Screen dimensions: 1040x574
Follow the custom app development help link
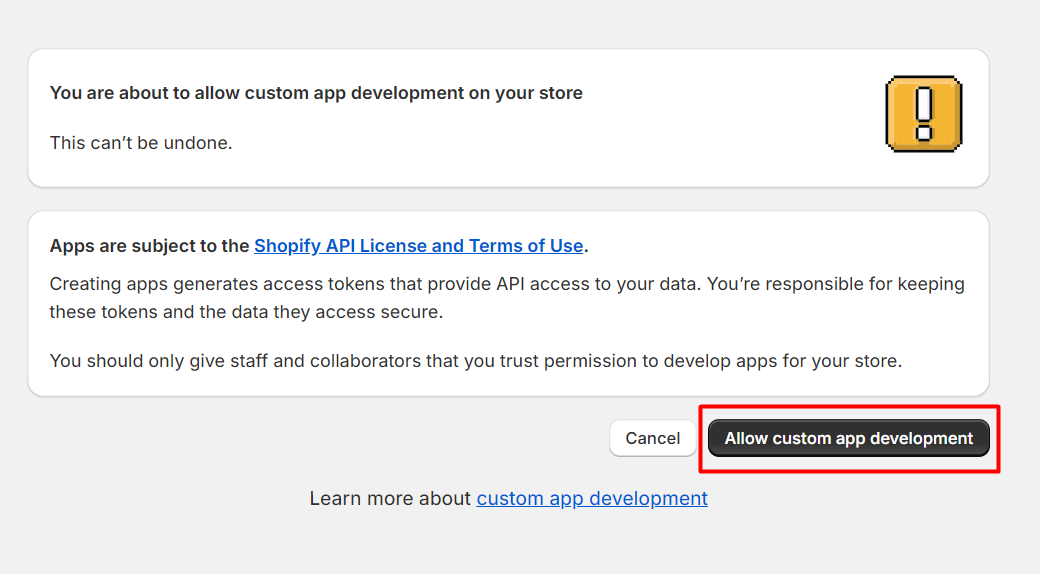click(592, 498)
